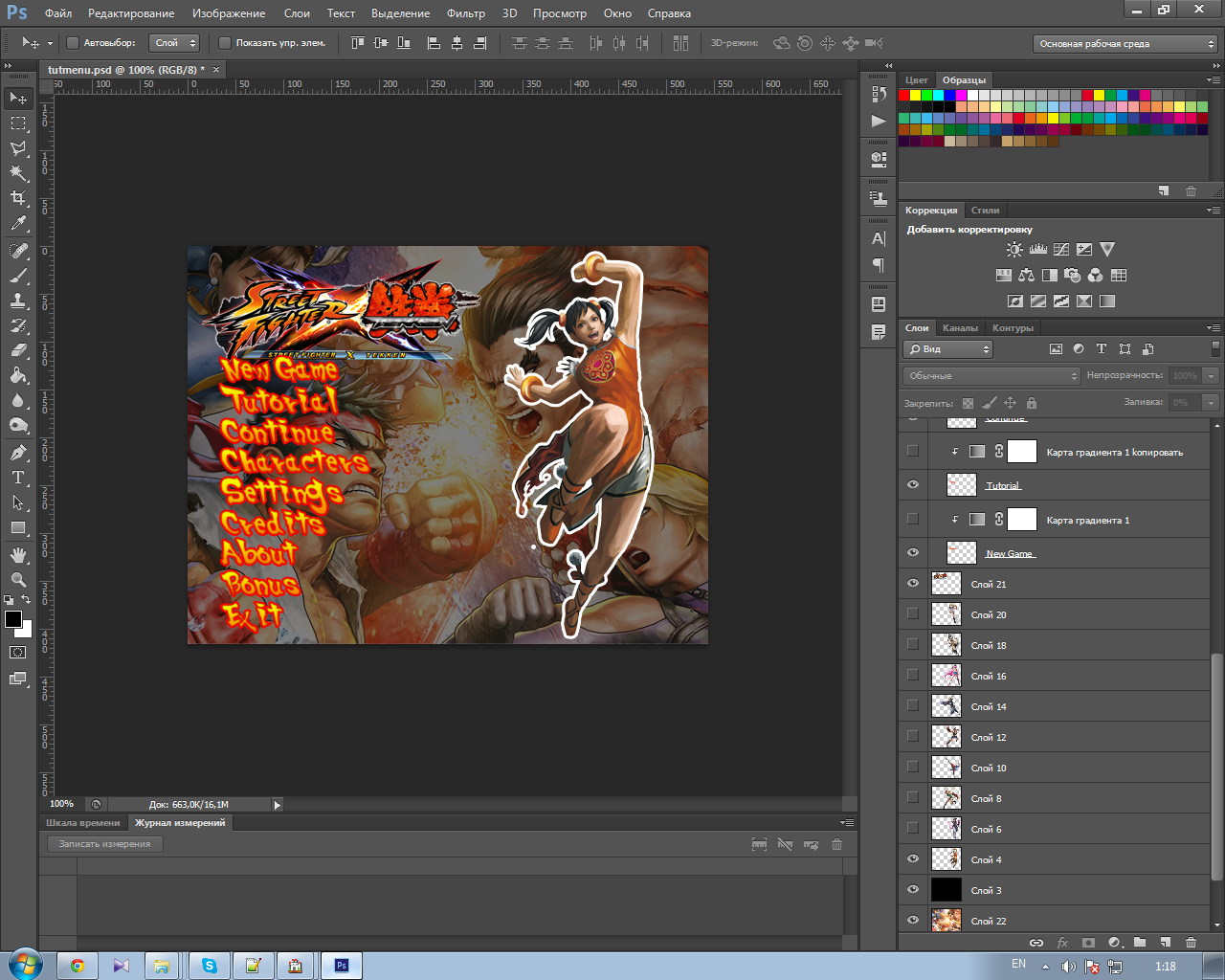This screenshot has height=980, width=1225.
Task: Select Слой 22 layer thumbnail
Action: (x=947, y=920)
